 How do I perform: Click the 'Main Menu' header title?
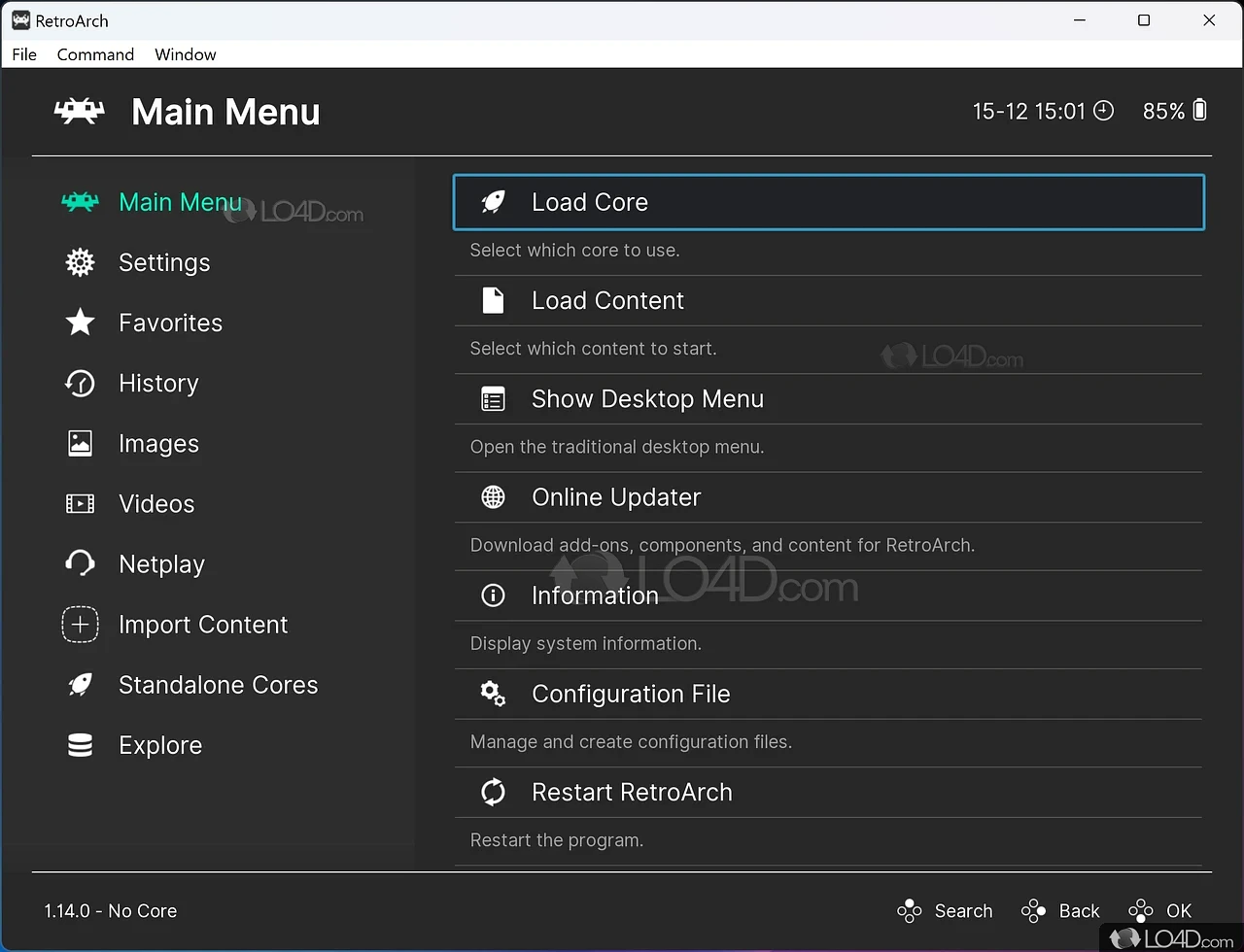(225, 112)
